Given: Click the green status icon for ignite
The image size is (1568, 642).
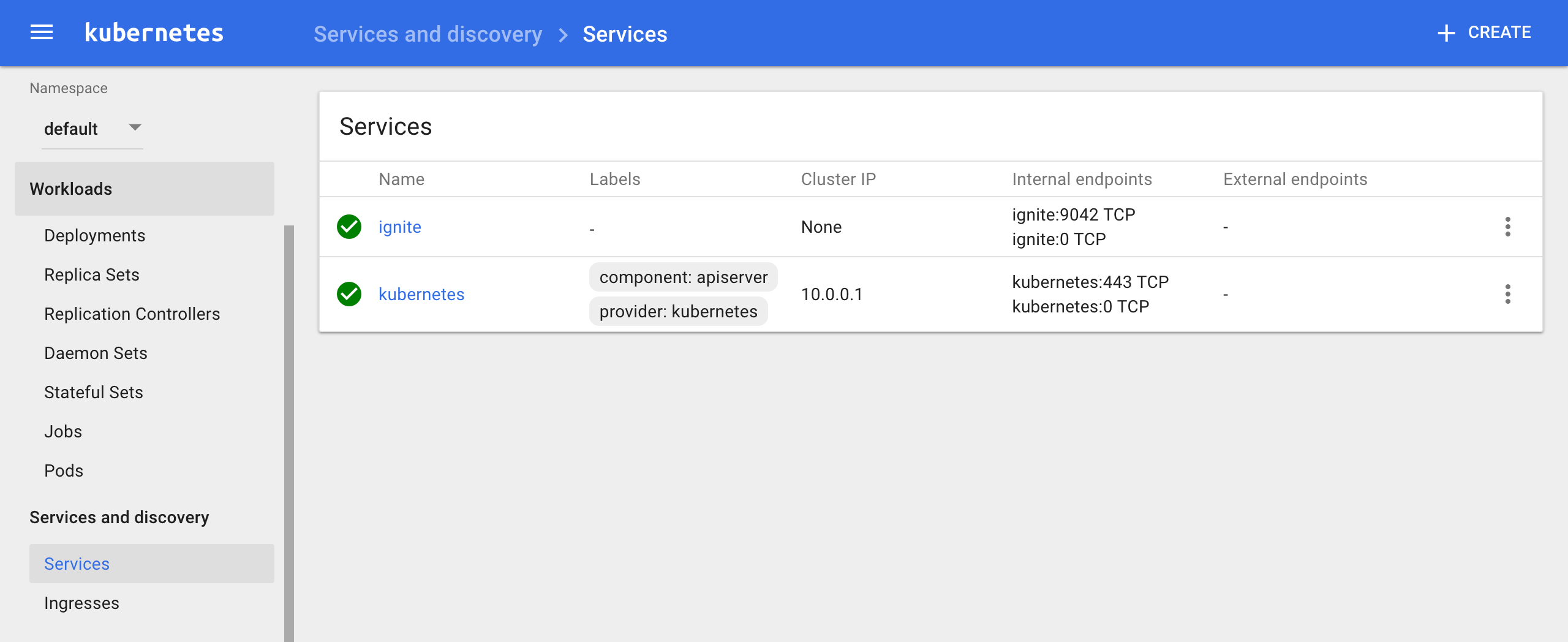Looking at the screenshot, I should tap(349, 227).
